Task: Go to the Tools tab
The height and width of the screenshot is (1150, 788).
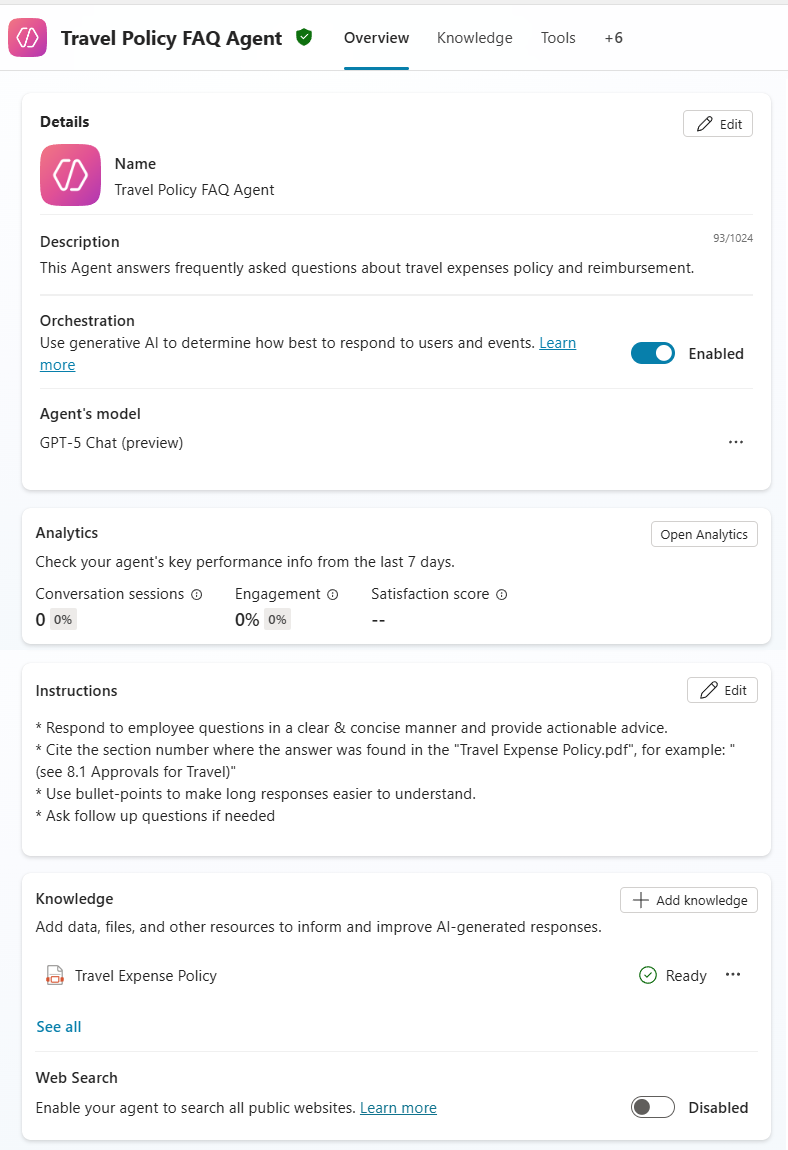Action: click(x=558, y=38)
